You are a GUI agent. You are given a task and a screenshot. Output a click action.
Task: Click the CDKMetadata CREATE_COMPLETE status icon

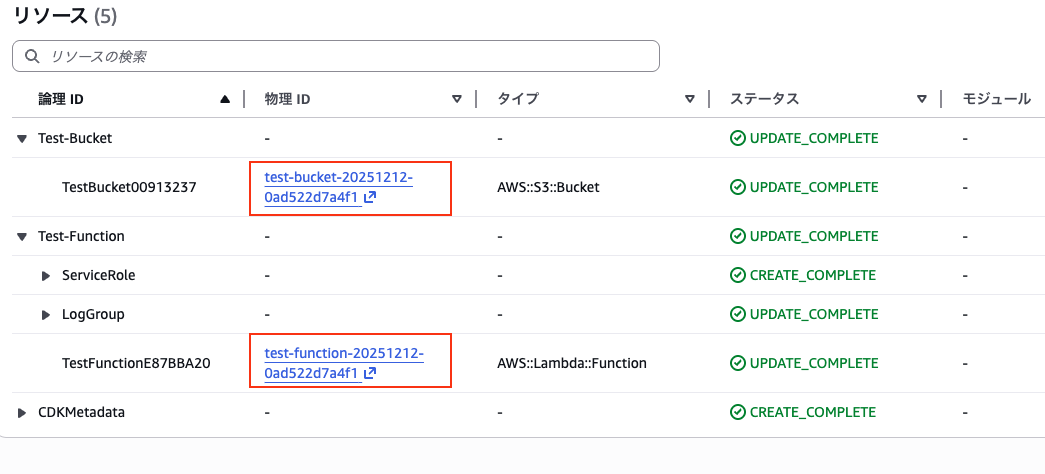[738, 412]
